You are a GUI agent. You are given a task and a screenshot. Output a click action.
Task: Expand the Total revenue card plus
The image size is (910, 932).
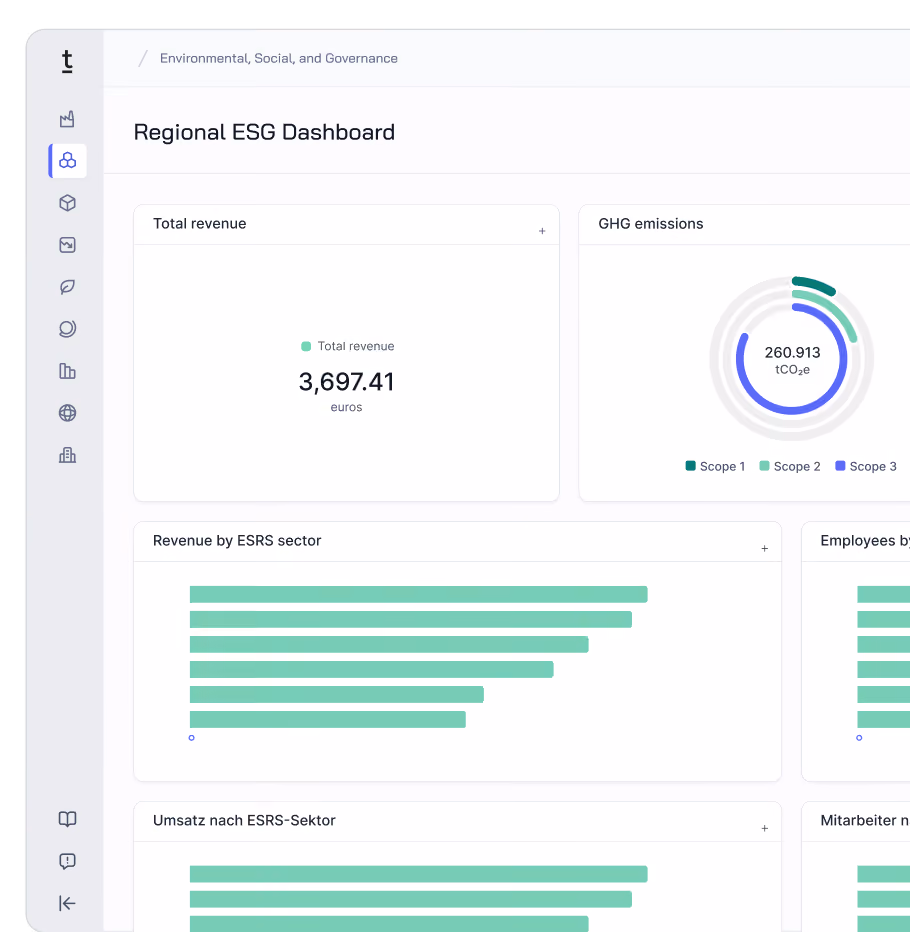[542, 231]
